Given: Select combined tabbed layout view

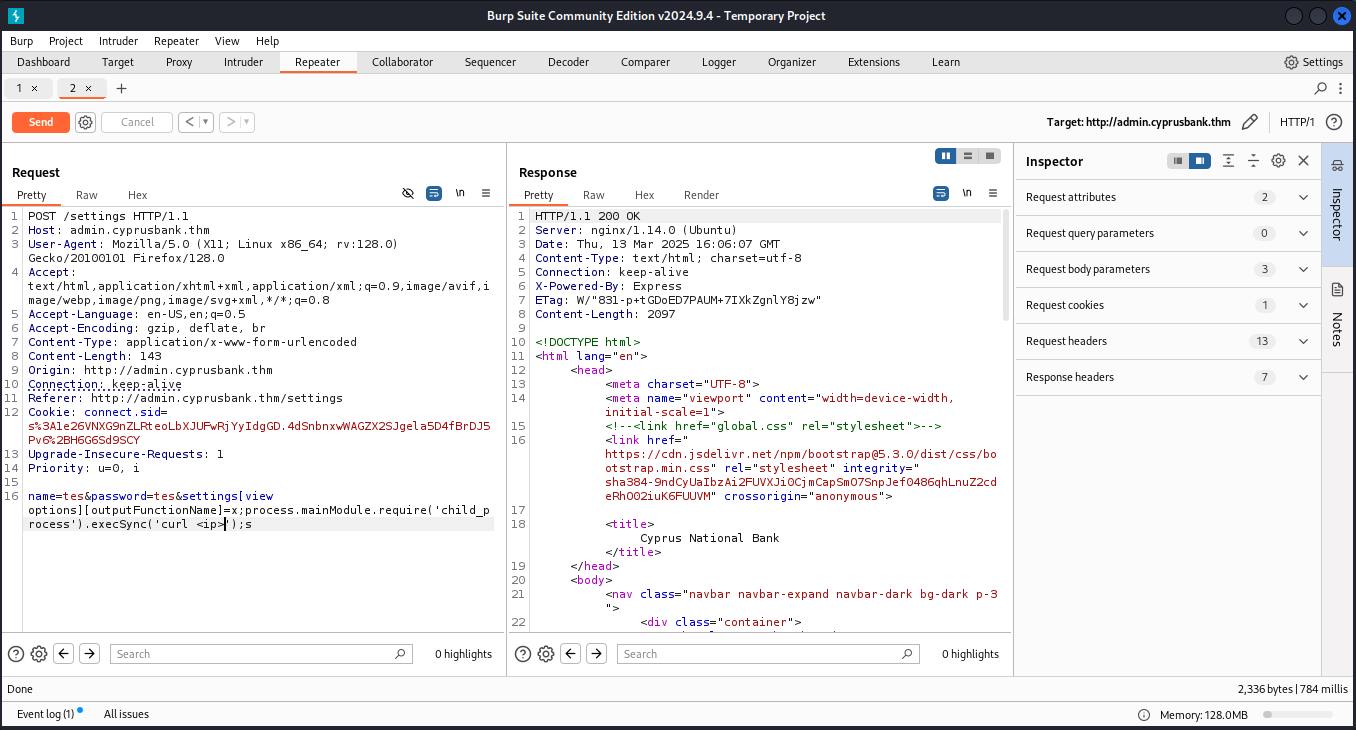Looking at the screenshot, I should click(990, 156).
